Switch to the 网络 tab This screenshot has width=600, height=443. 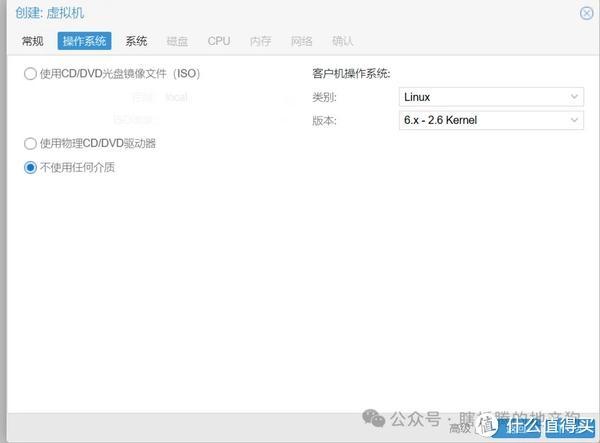tap(302, 41)
